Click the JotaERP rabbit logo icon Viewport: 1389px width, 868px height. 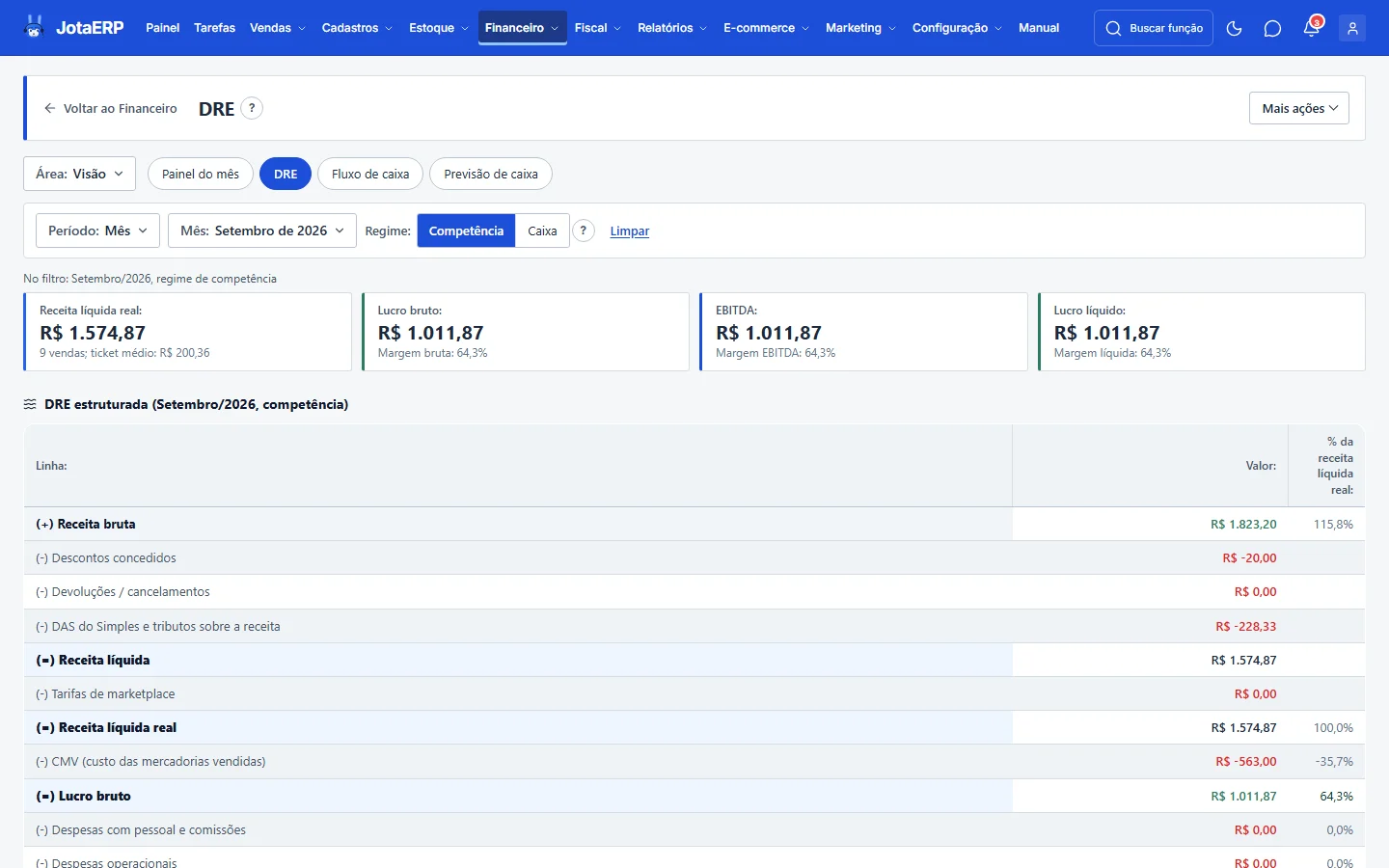35,27
